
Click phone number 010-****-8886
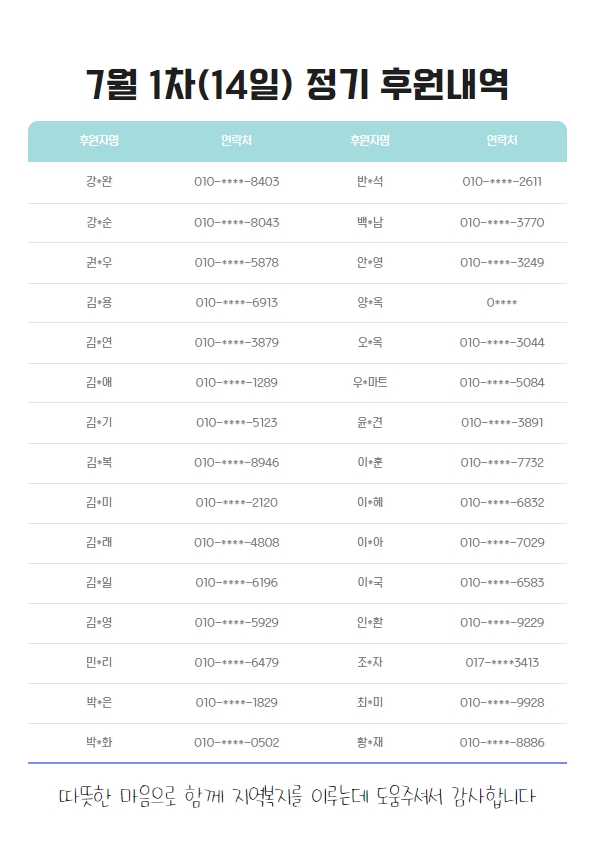point(502,743)
